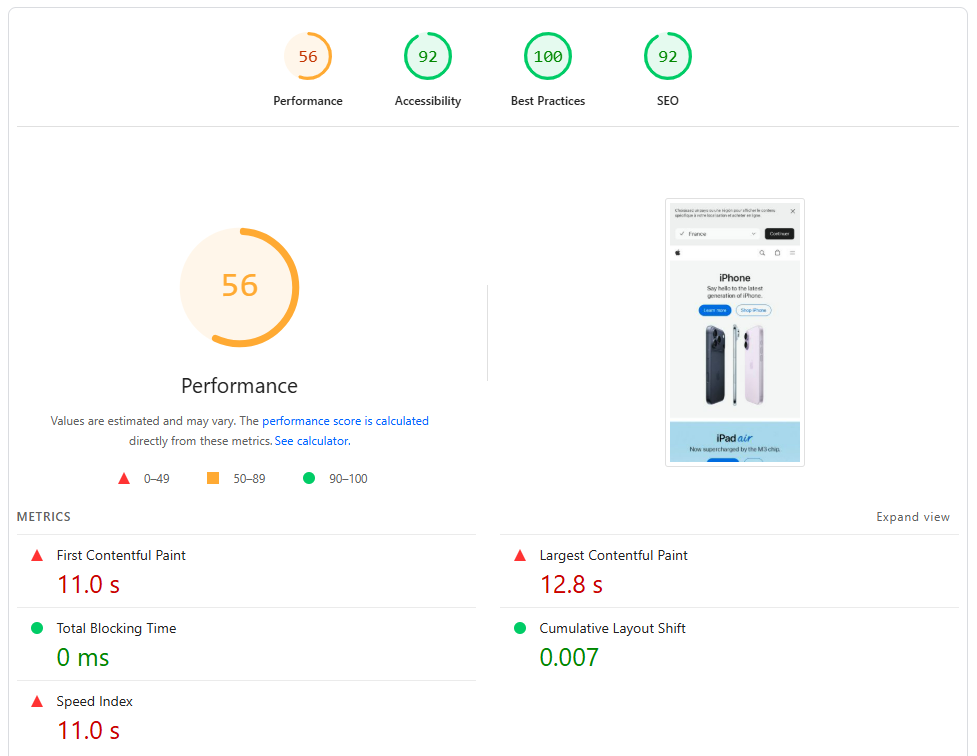Click the performance score is calculated link

[x=345, y=420]
